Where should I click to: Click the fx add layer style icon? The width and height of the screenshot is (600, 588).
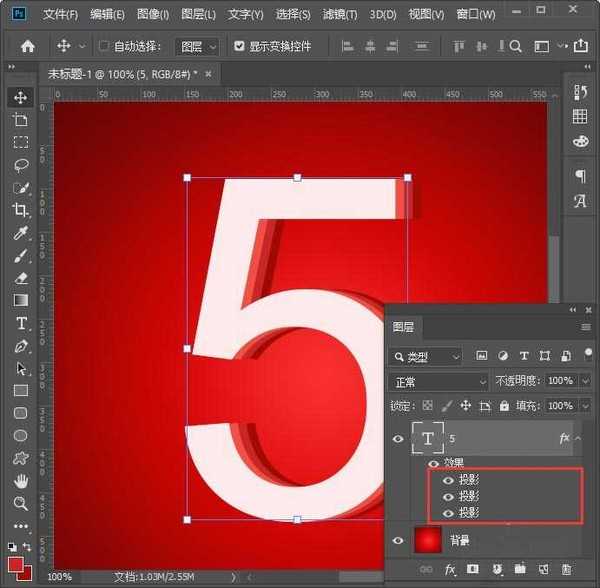(450, 569)
